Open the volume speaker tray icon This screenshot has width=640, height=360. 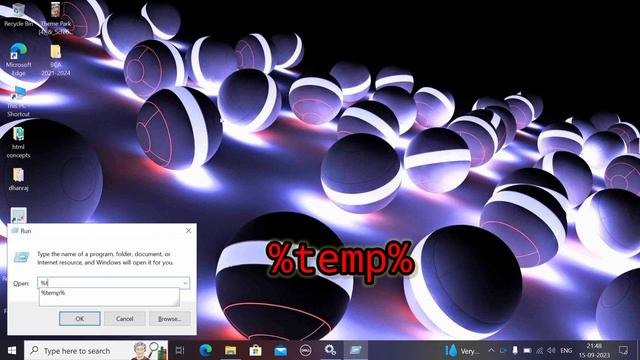(x=551, y=351)
